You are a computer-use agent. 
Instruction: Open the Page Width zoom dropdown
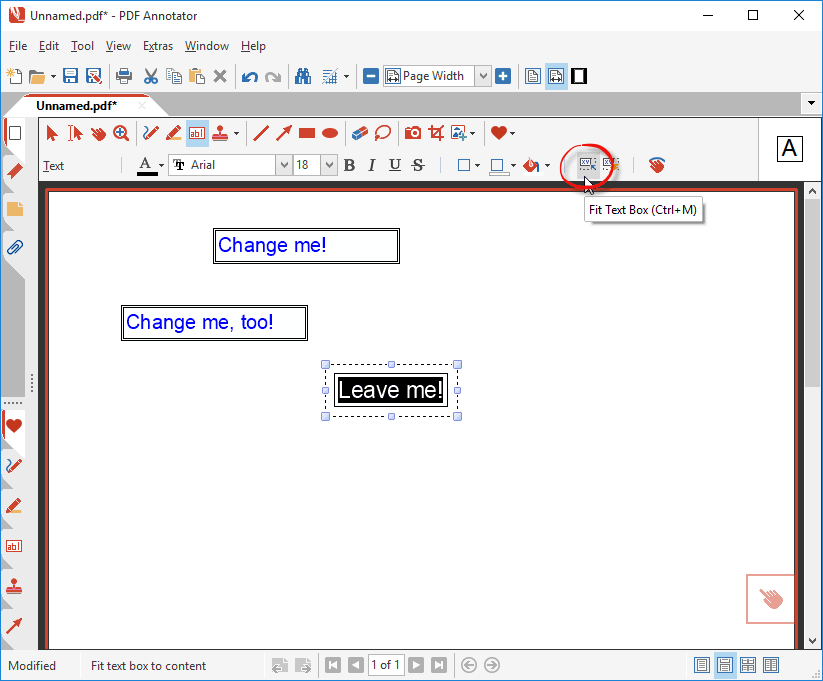point(482,75)
